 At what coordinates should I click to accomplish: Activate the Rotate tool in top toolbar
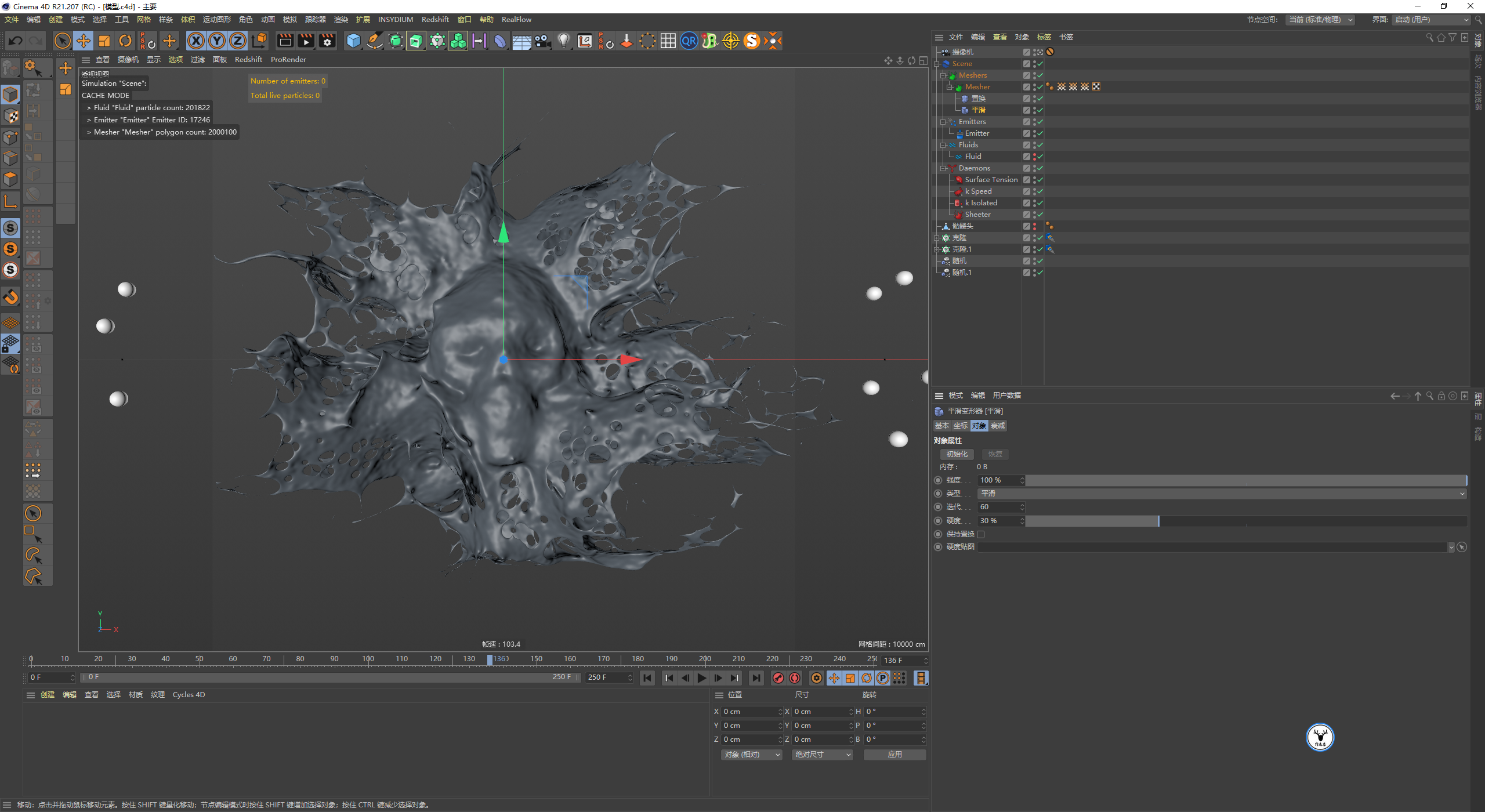[125, 41]
